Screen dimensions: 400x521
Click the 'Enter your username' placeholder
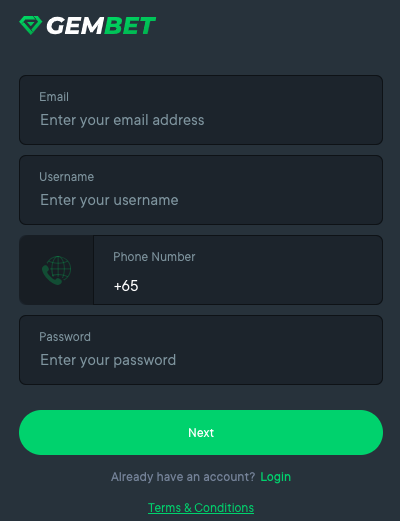click(x=109, y=200)
